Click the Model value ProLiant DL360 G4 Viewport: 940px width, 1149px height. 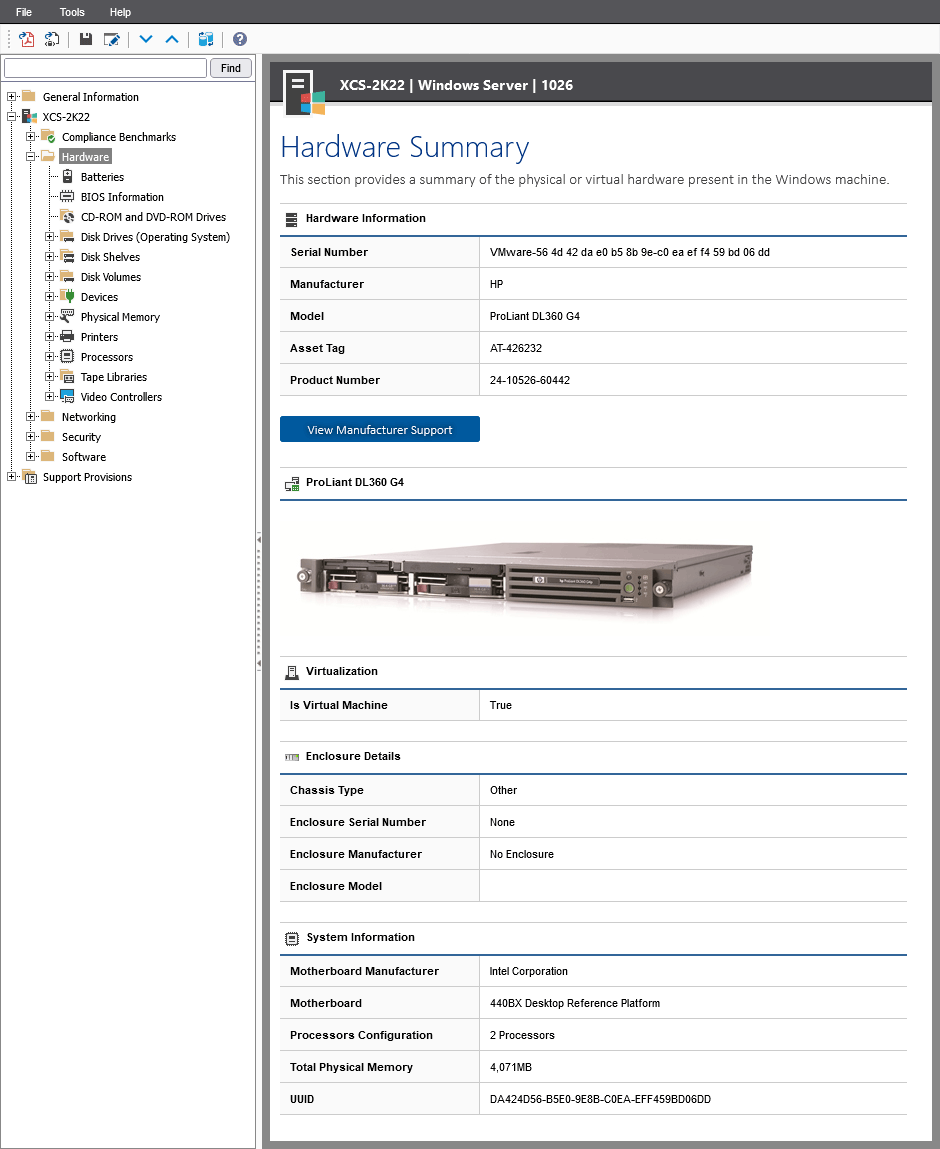[x=534, y=316]
